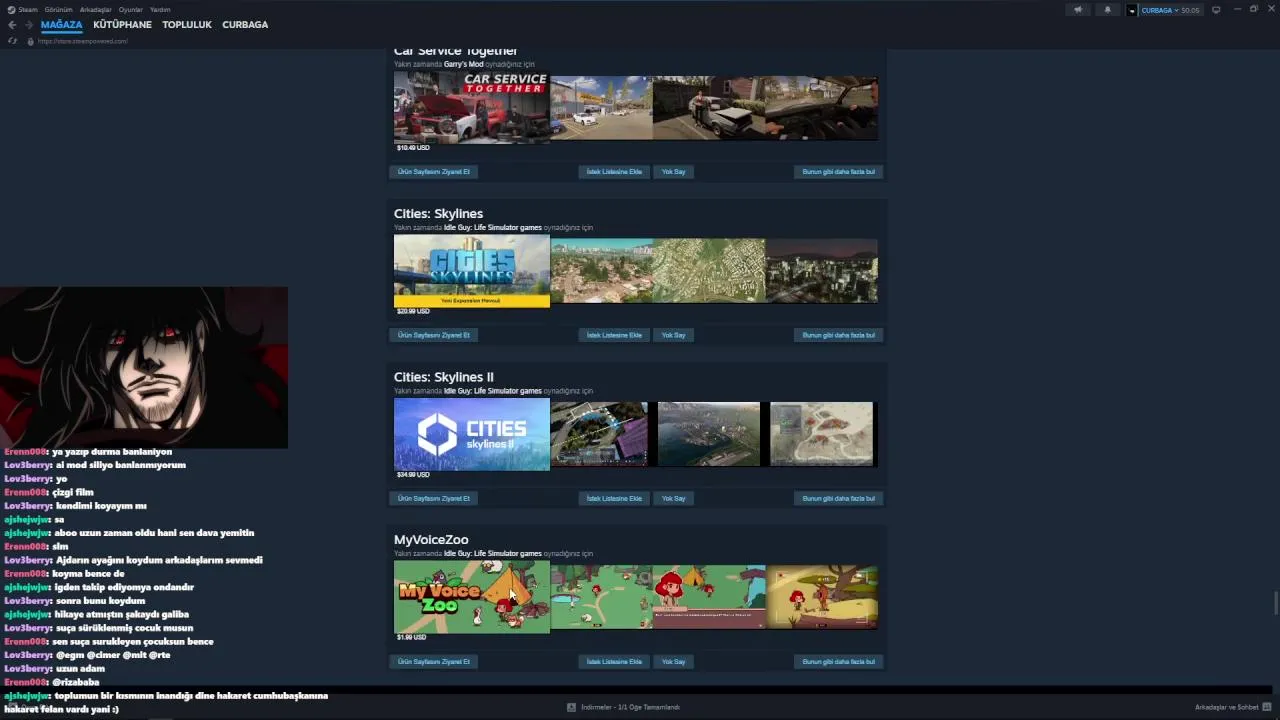Click the MyVoiceZoo title link
The height and width of the screenshot is (720, 1280).
point(431,540)
